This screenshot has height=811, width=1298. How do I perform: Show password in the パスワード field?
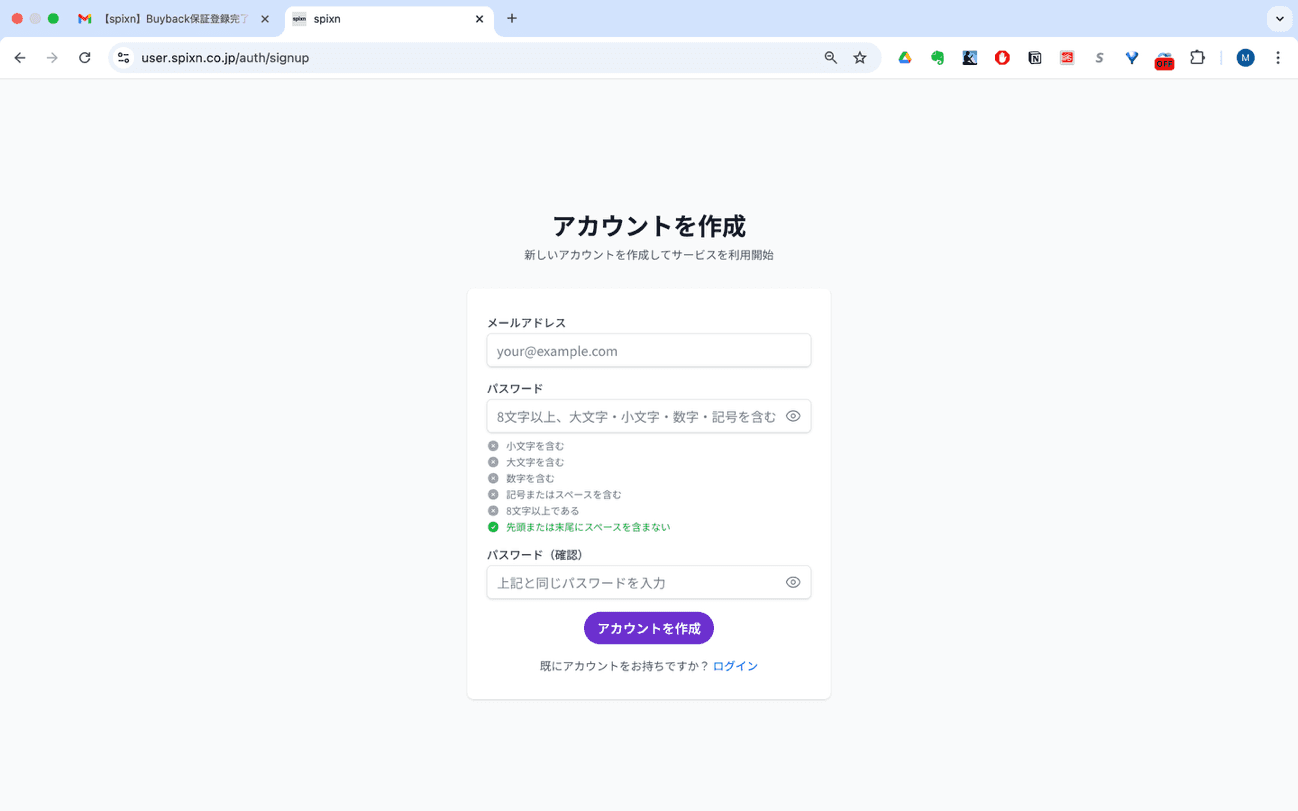793,416
